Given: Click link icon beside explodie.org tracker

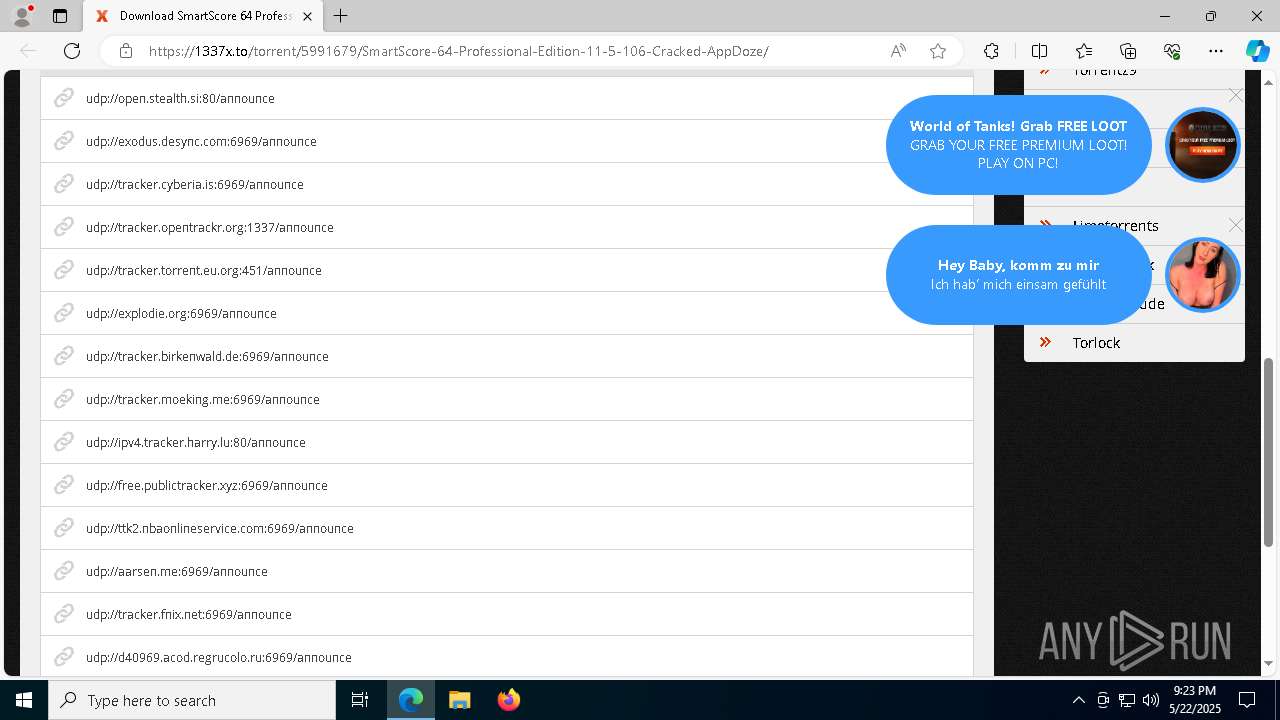Looking at the screenshot, I should [x=64, y=313].
